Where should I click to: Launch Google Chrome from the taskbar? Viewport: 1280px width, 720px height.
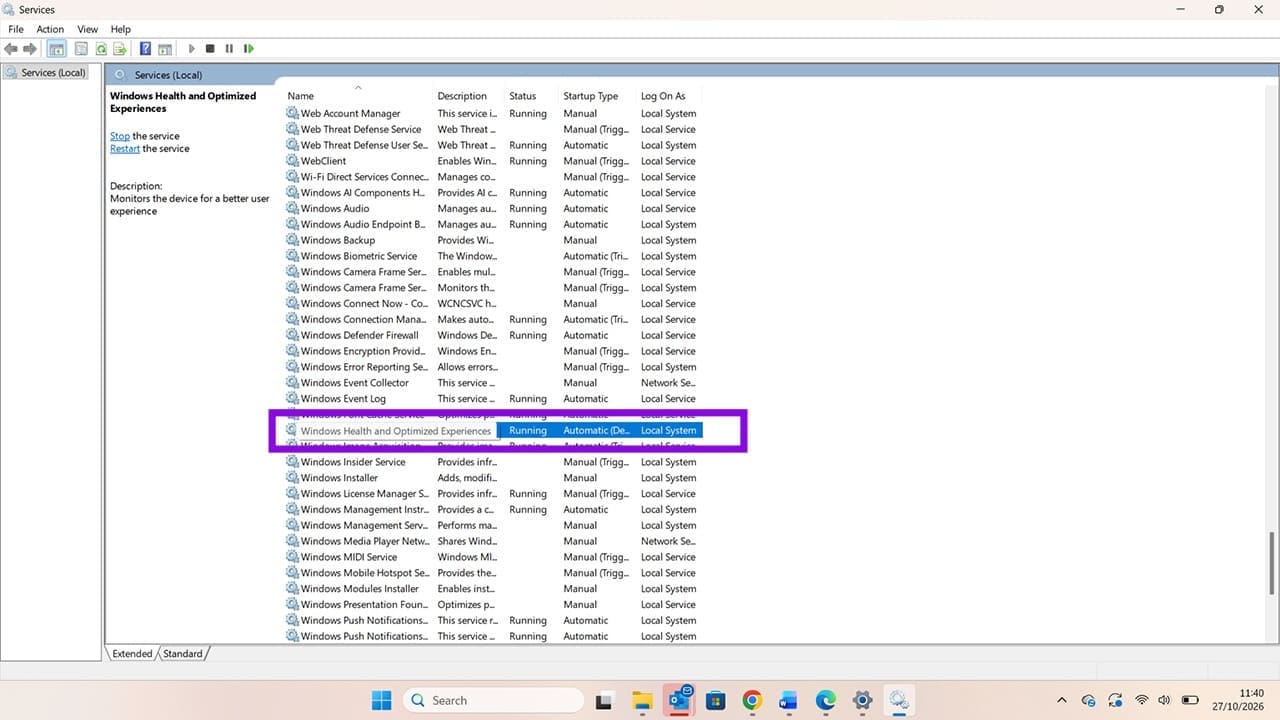coord(752,700)
